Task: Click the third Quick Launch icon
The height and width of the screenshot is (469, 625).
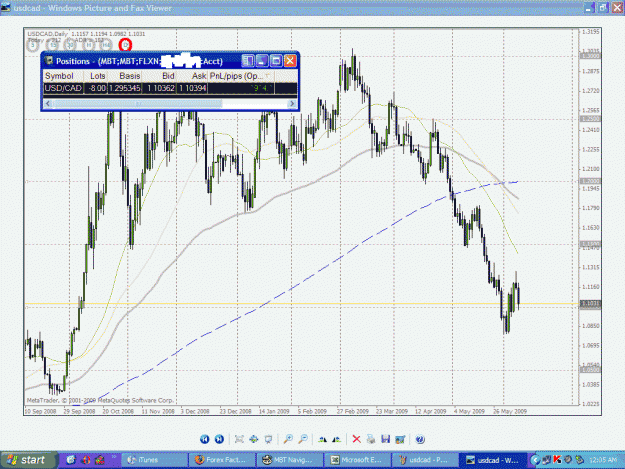Action: (100, 460)
